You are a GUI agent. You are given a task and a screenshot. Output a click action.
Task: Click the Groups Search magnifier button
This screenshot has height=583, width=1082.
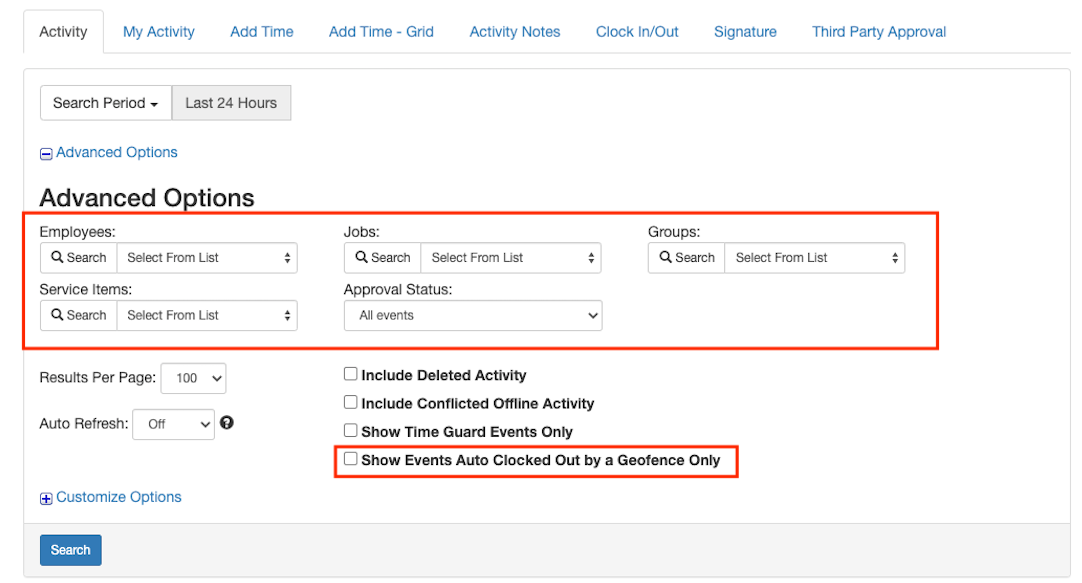click(687, 258)
